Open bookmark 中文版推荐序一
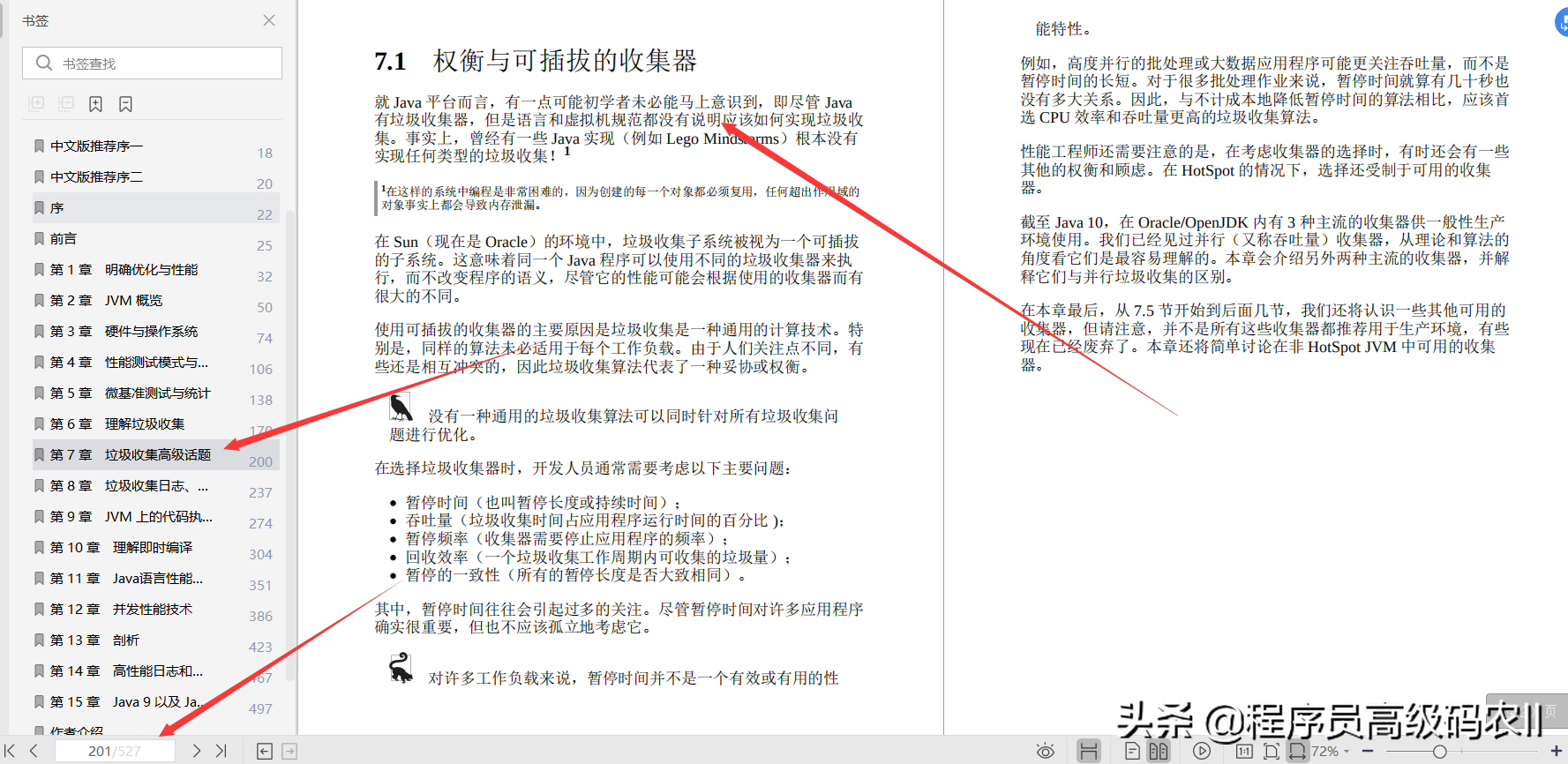This screenshot has width=1568, height=764. 155,146
